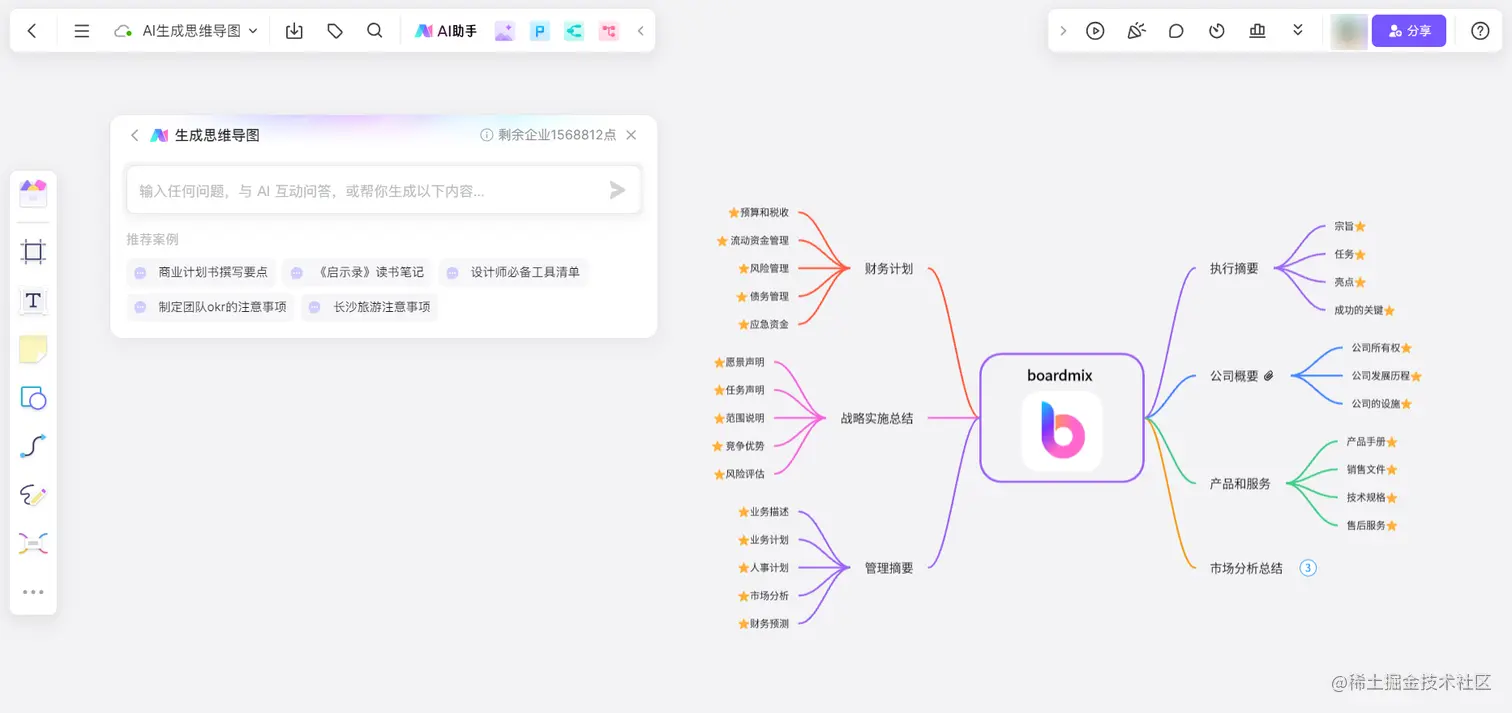Click the purple 分享 share button
The image size is (1512, 713).
point(1409,31)
